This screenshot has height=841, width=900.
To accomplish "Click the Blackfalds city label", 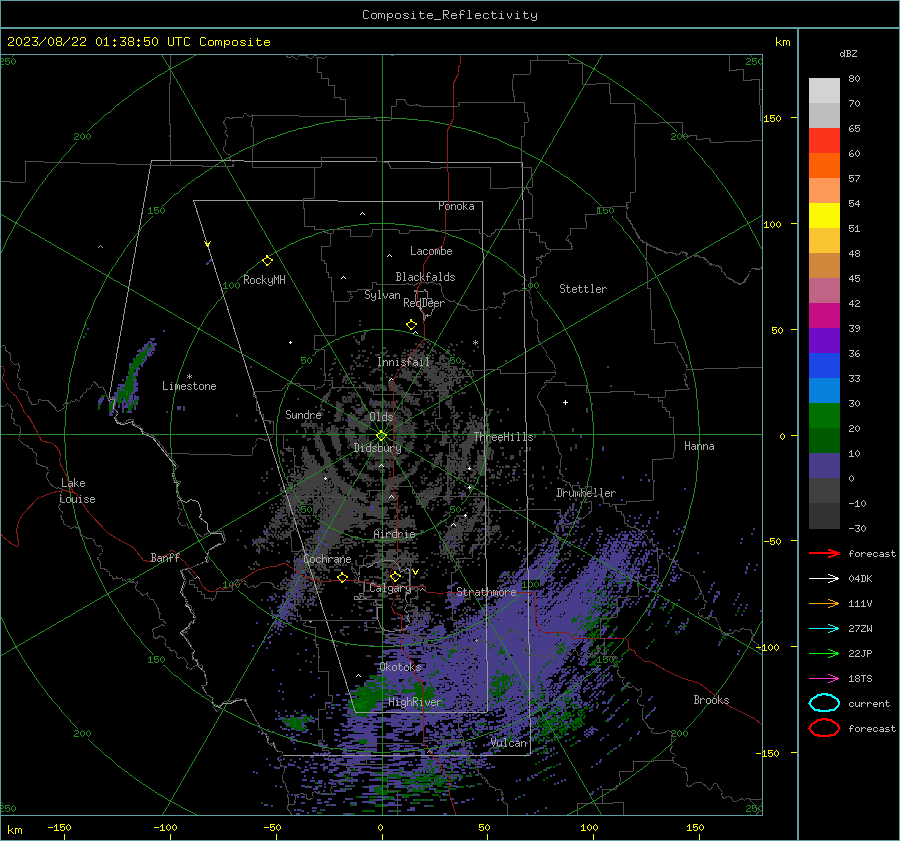I will click(425, 277).
